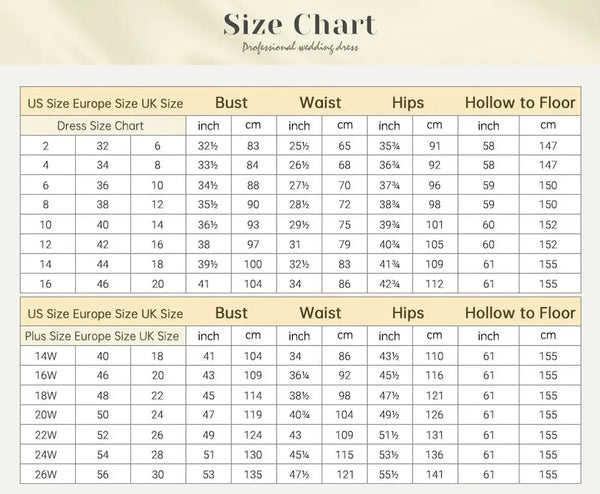The height and width of the screenshot is (494, 600).
Task: Select the 26W plus size cell
Action: (x=48, y=474)
